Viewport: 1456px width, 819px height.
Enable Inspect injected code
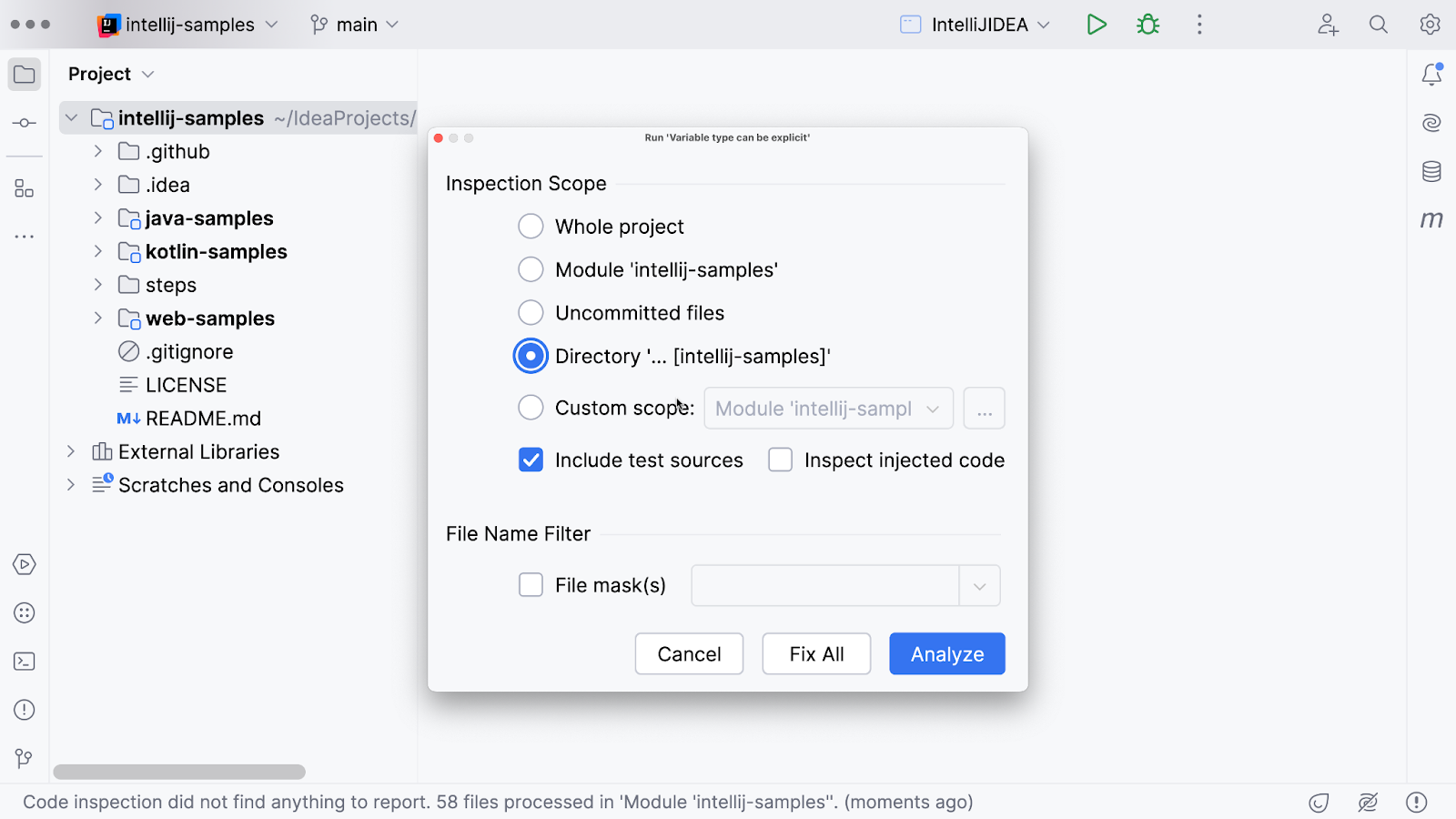coord(780,460)
